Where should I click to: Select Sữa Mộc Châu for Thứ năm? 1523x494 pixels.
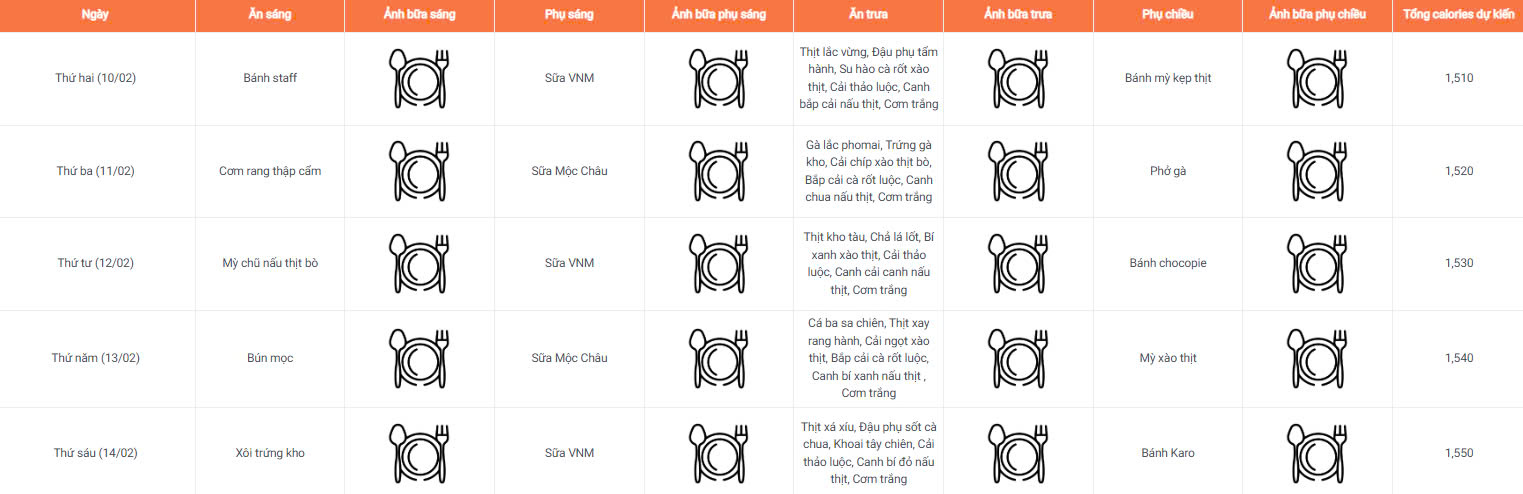tap(569, 358)
